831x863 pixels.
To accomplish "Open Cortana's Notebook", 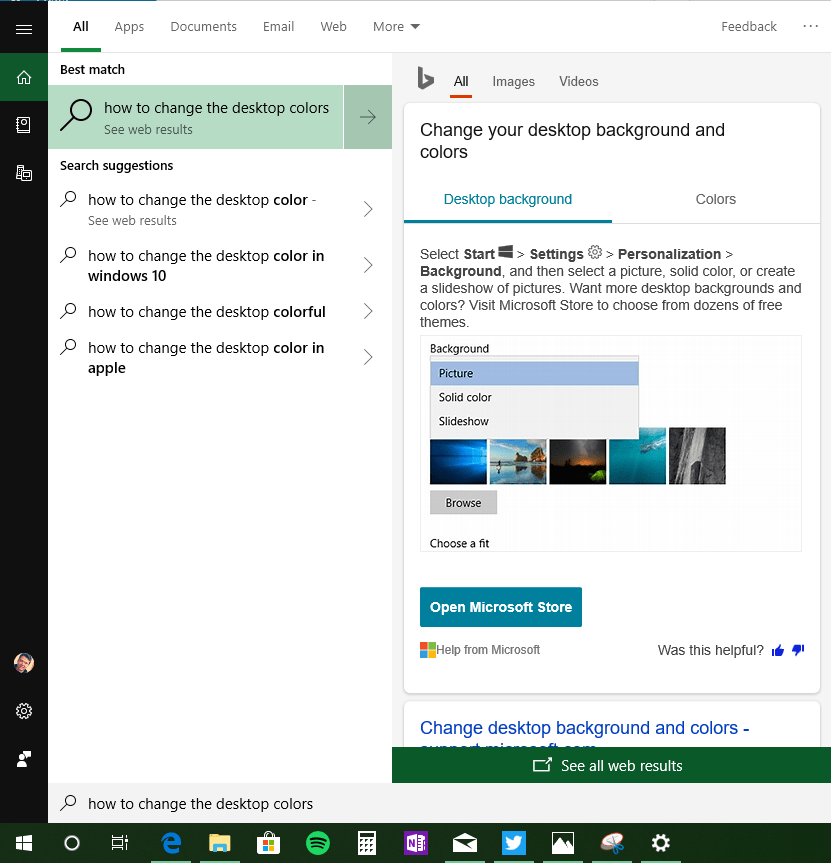I will [x=23, y=125].
